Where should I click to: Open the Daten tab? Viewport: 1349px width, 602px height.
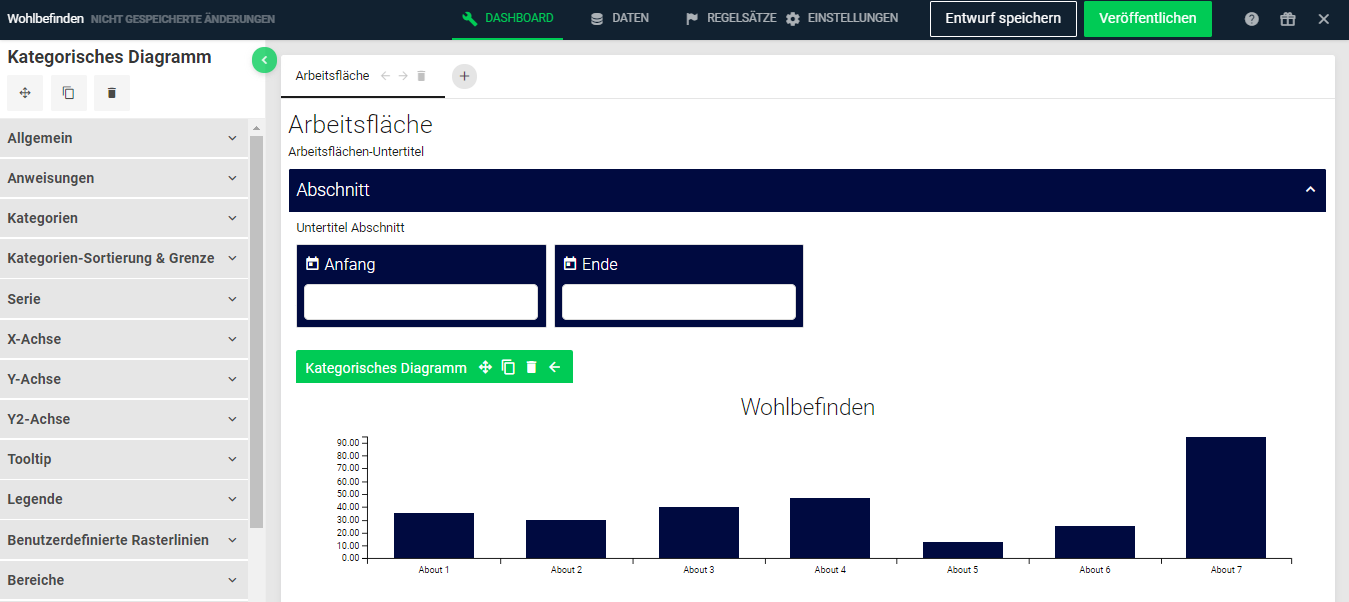point(620,19)
